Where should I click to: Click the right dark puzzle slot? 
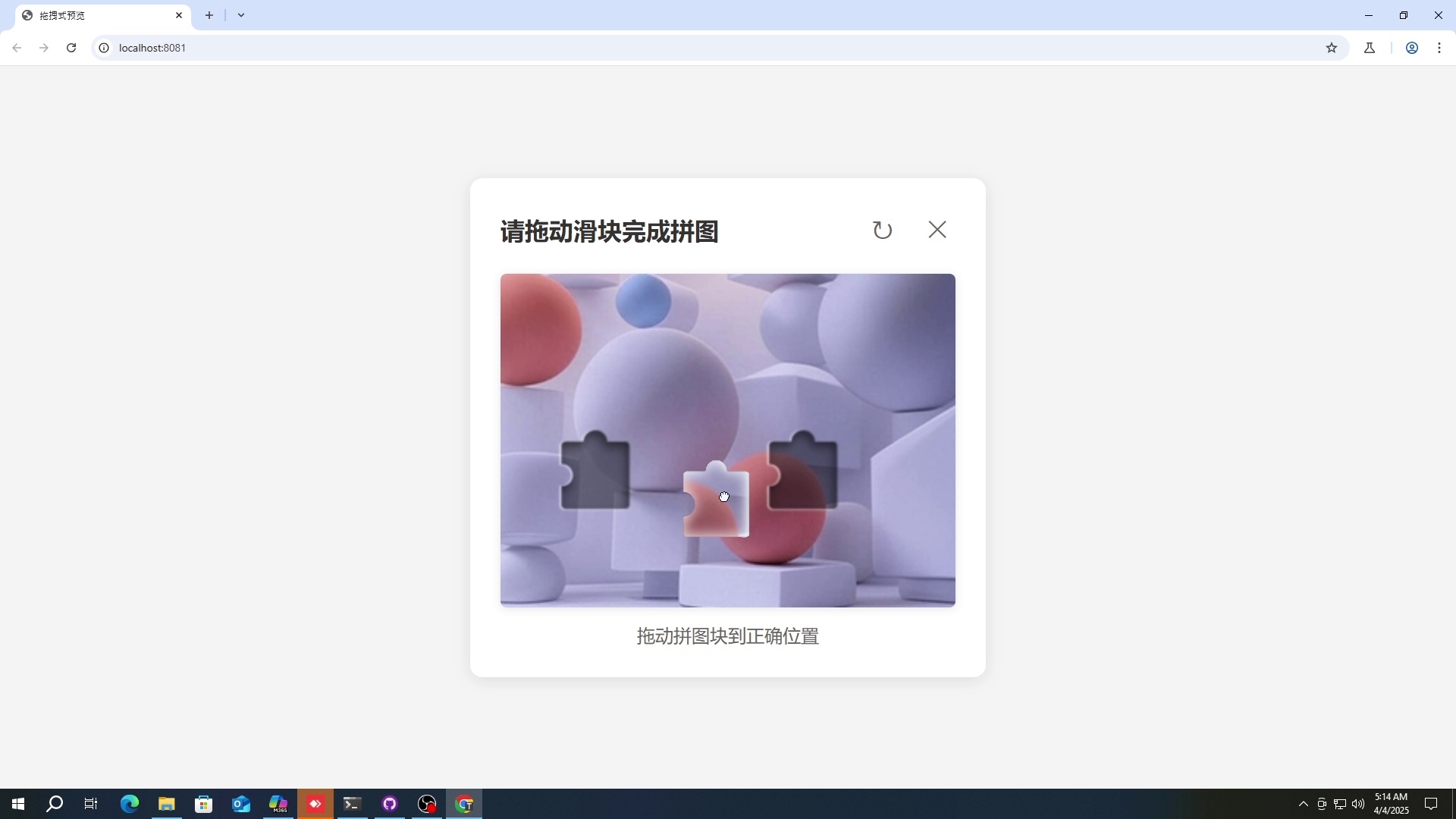point(805,472)
